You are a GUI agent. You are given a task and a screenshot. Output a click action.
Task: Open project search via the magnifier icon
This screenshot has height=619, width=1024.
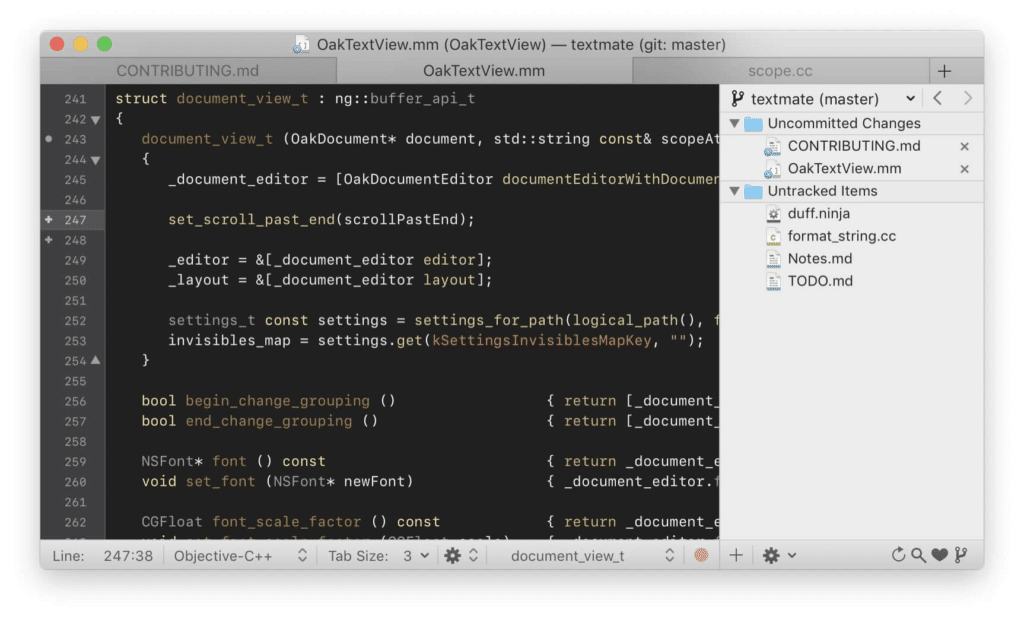(x=917, y=555)
